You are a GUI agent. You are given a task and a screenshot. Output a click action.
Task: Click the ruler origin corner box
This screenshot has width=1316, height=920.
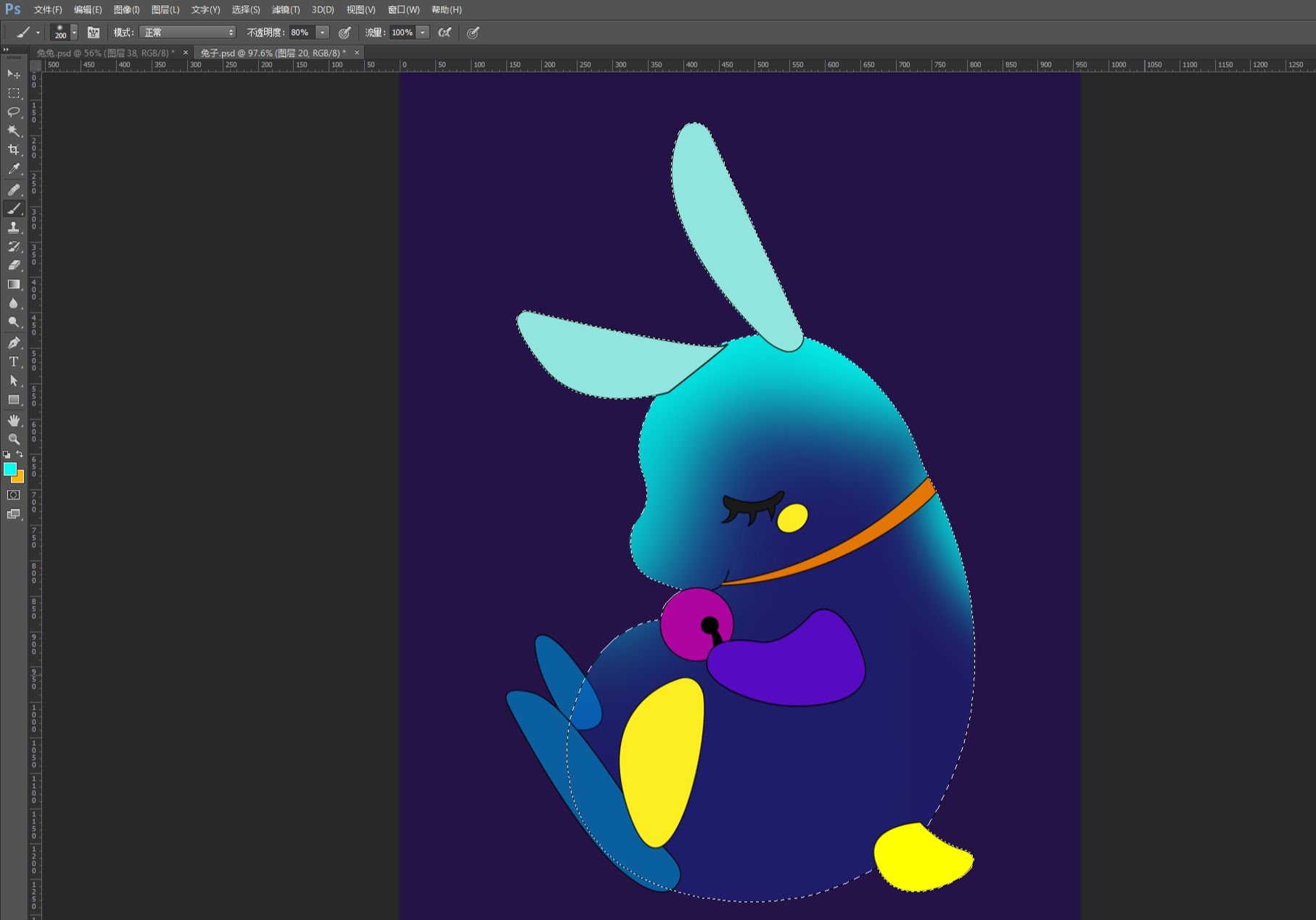tap(36, 65)
